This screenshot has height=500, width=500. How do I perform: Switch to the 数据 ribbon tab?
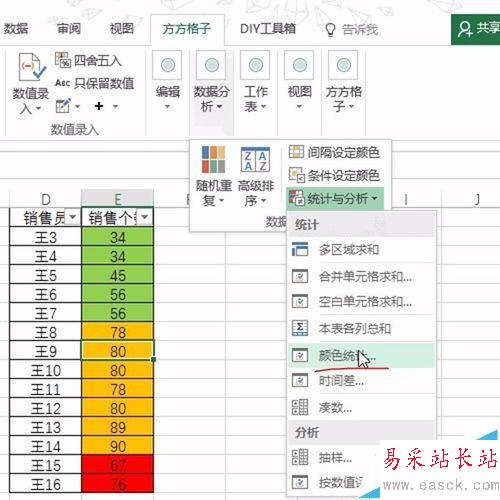click(15, 29)
